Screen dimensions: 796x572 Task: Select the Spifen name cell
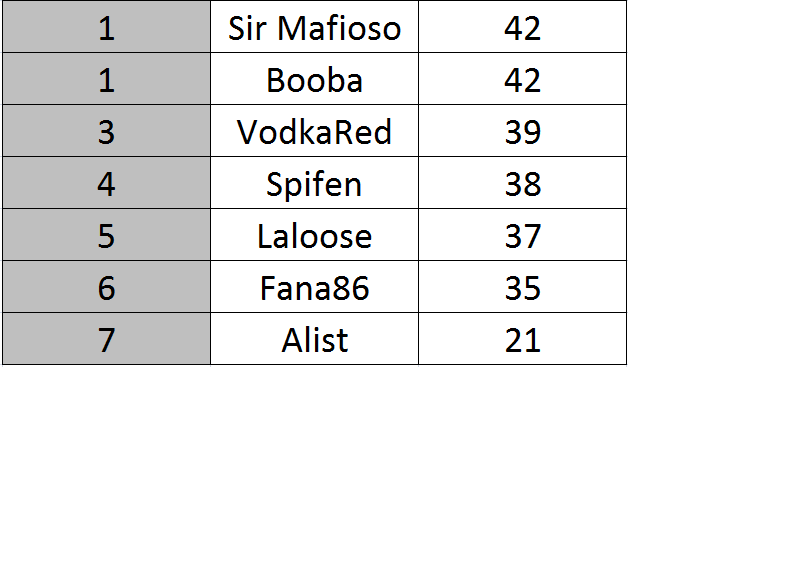(x=314, y=183)
